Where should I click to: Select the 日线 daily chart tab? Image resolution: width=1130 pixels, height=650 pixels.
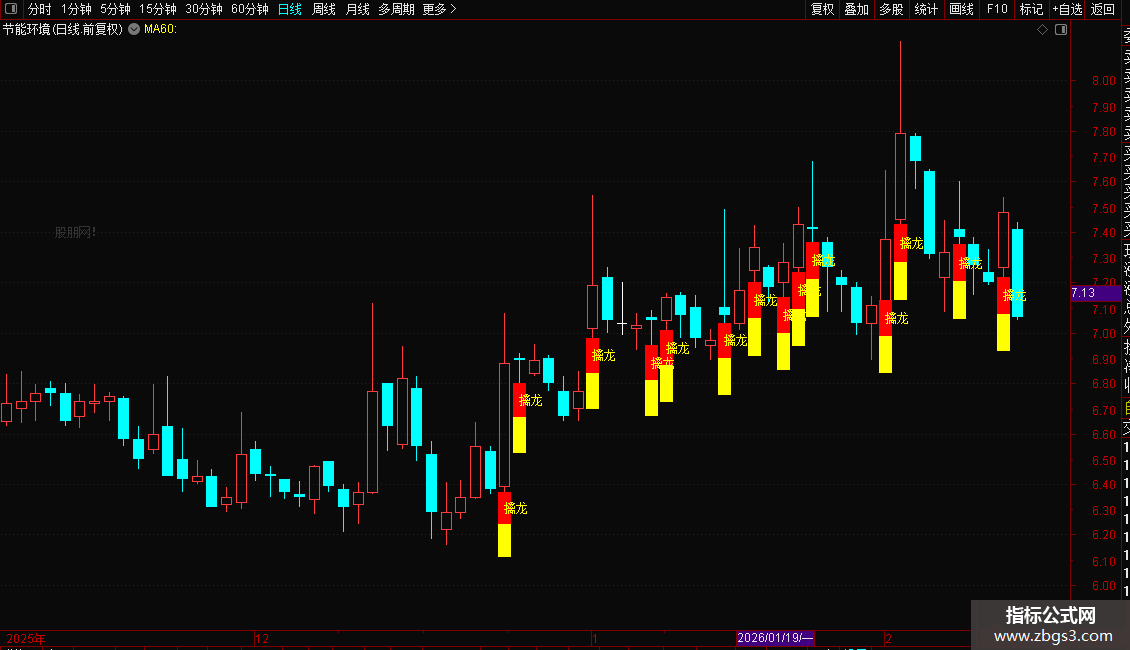290,9
